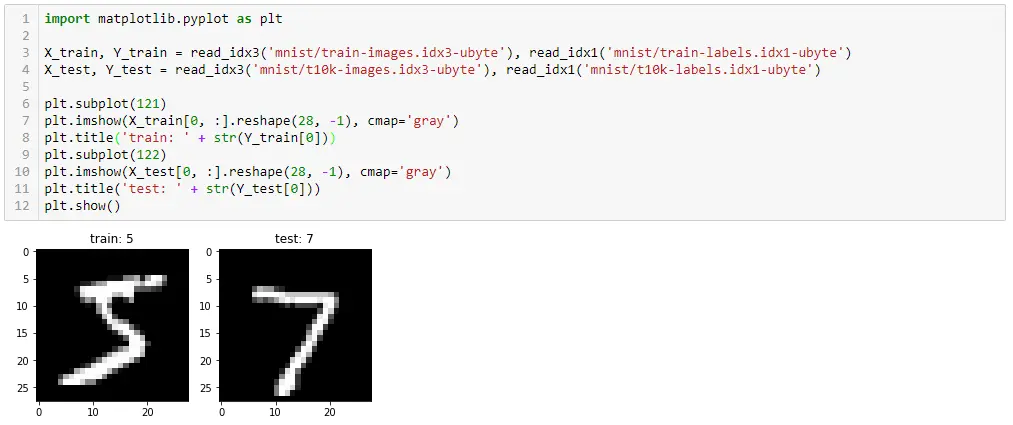This screenshot has width=1013, height=425.
Task: Click the 'test: 7' plot title
Action: (295, 240)
